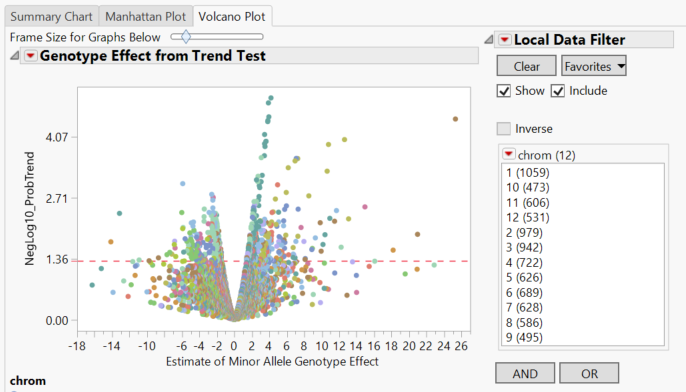The width and height of the screenshot is (686, 392).
Task: Select the Volcano Plot tab
Action: 232,17
